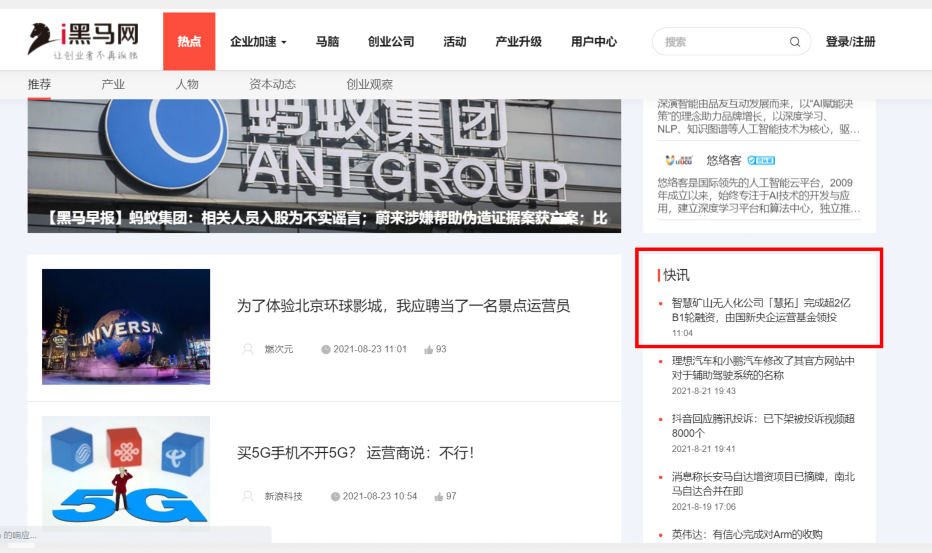Click clock icon next to 2021-08-23 11:01
The image size is (932, 553).
click(x=326, y=350)
